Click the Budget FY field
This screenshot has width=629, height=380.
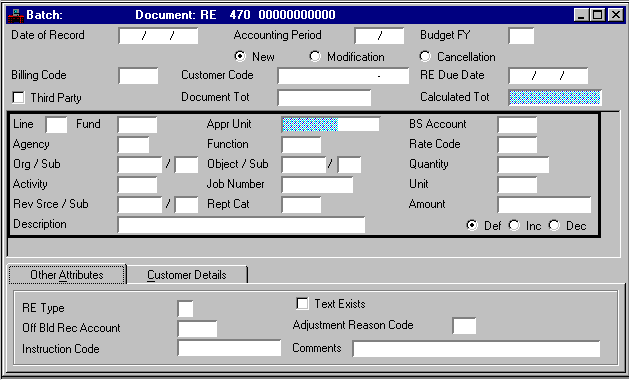(x=521, y=36)
